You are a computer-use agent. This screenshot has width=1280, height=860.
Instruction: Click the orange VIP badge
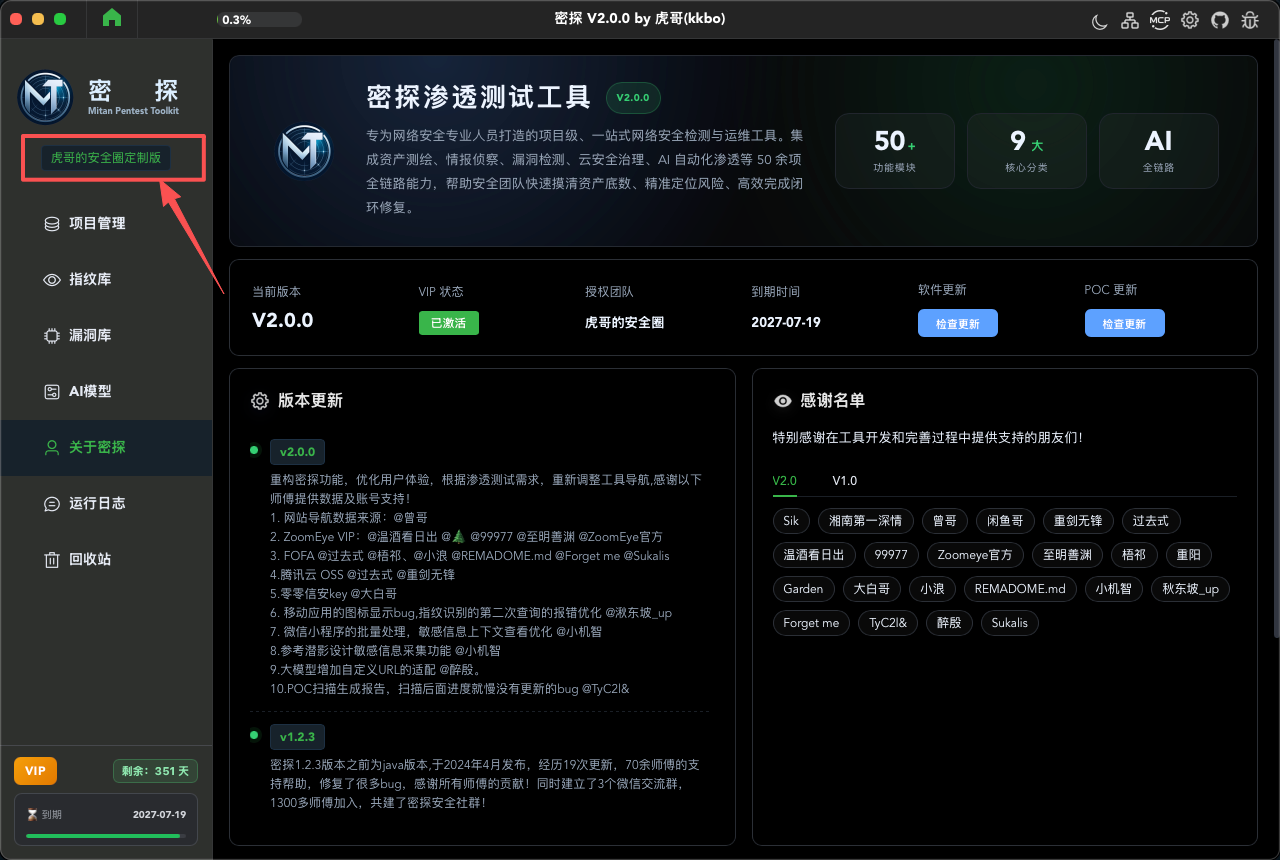(35, 771)
